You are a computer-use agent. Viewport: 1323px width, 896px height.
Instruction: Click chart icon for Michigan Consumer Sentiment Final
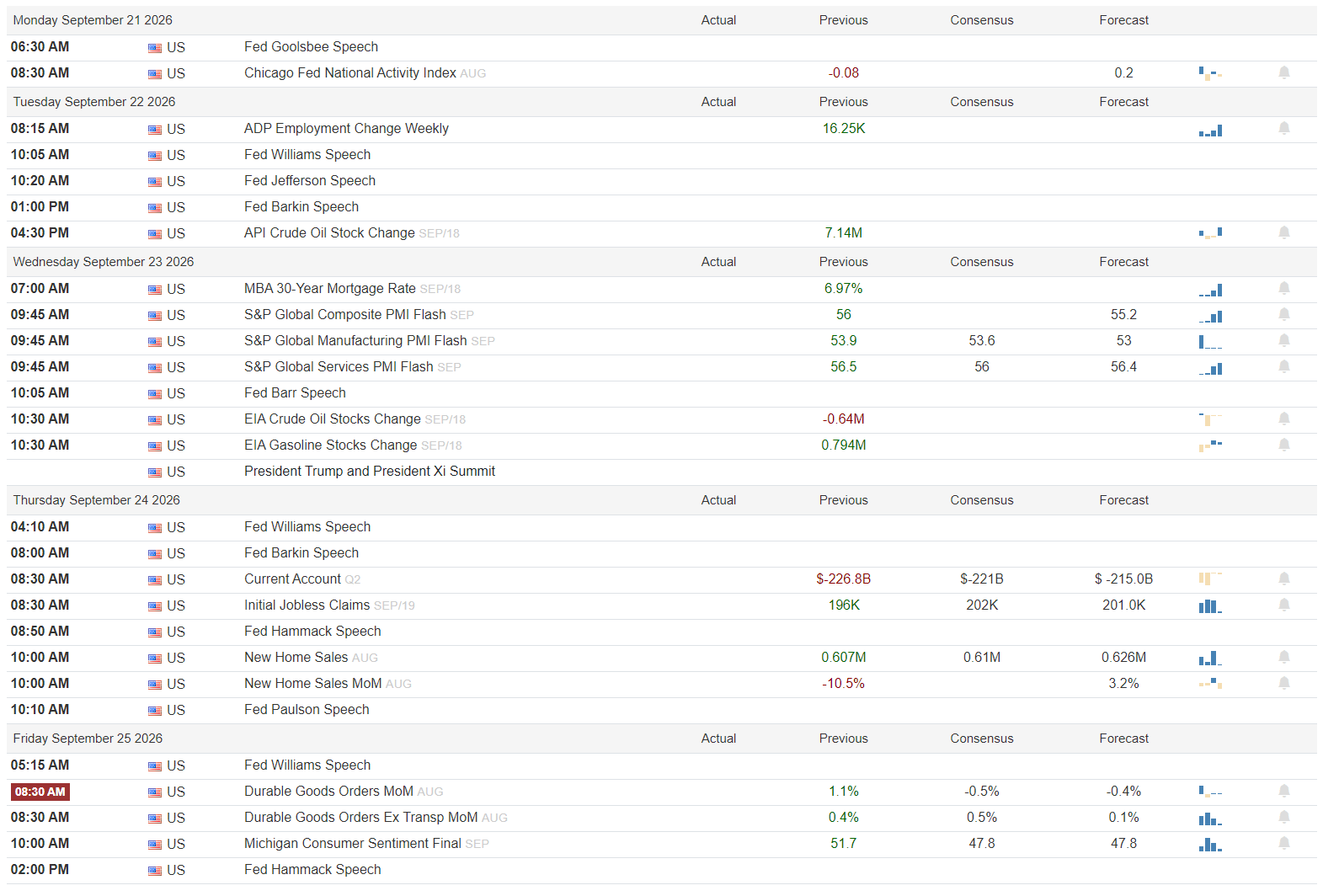pos(1210,844)
